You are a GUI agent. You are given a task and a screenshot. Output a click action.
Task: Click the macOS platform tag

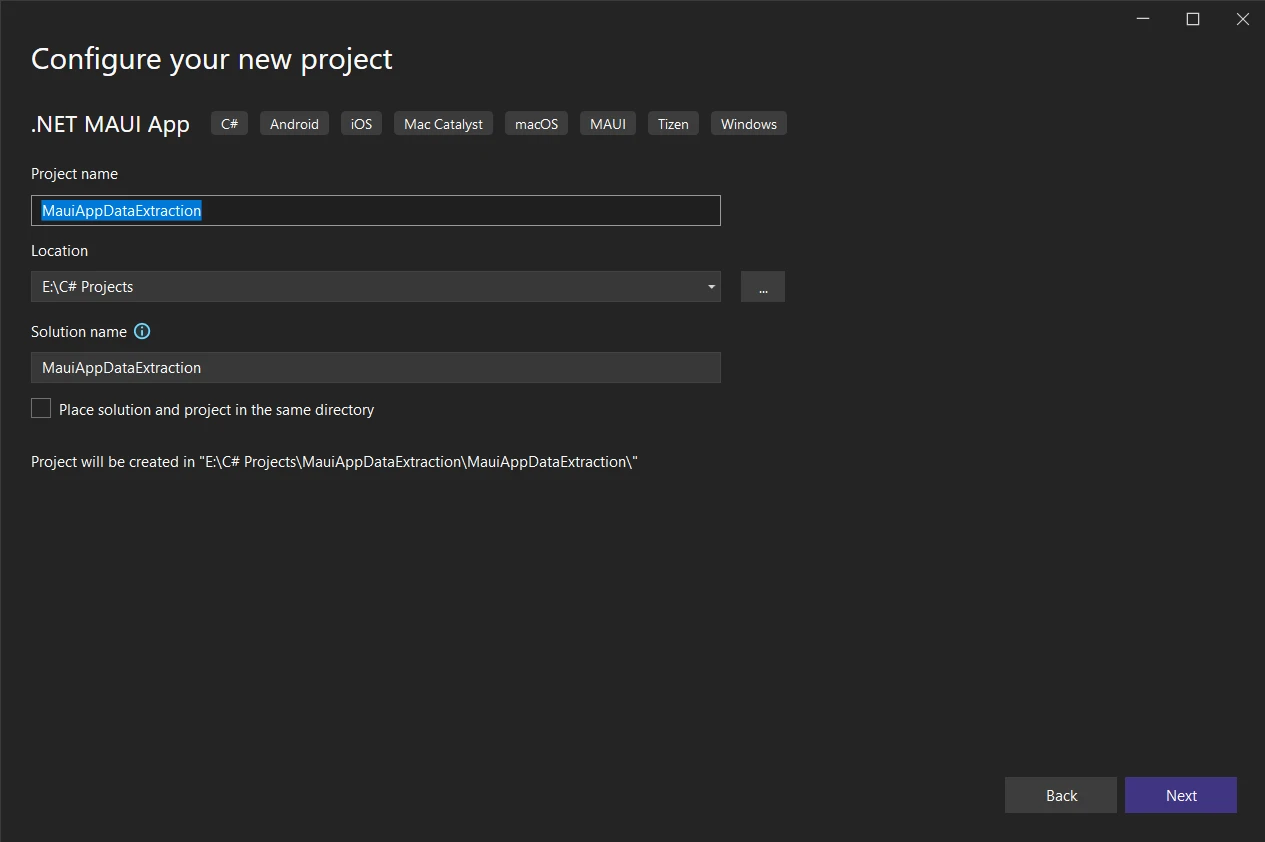(536, 124)
